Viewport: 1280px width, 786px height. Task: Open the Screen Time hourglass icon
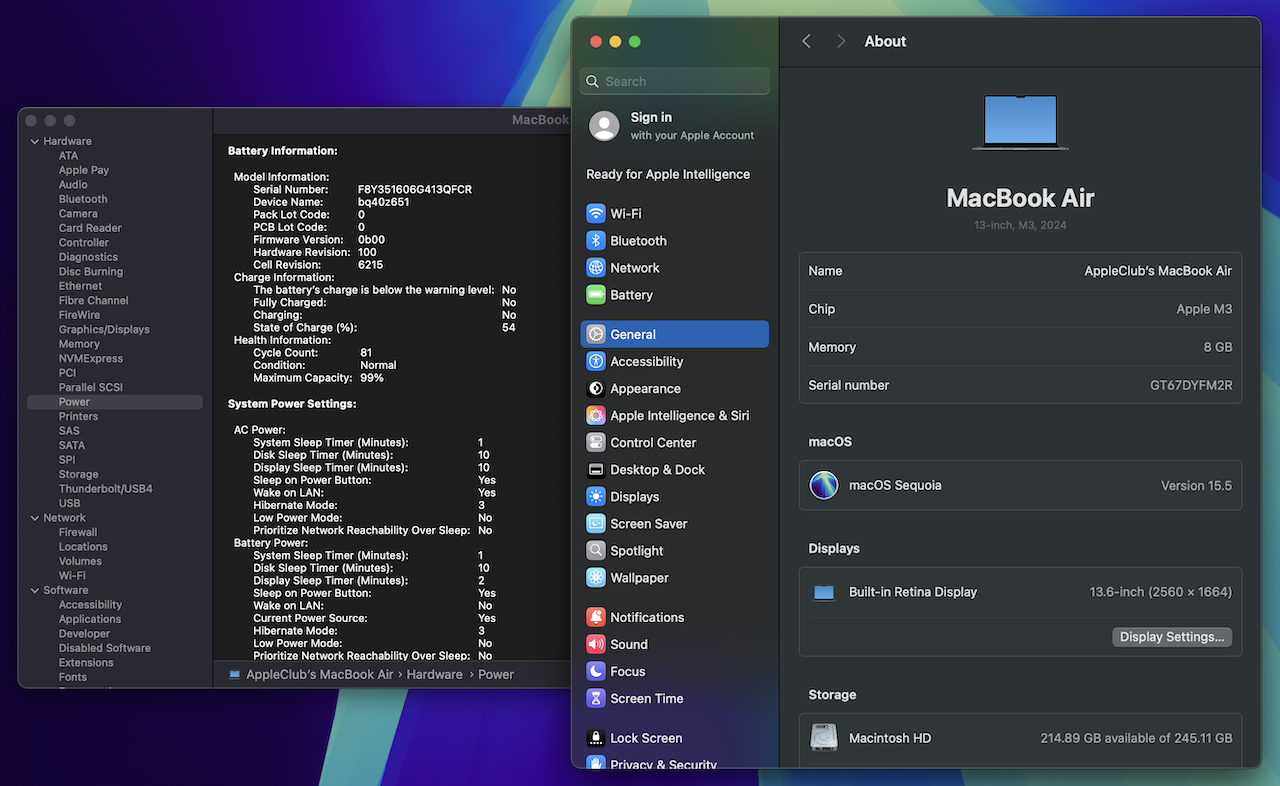coord(596,698)
